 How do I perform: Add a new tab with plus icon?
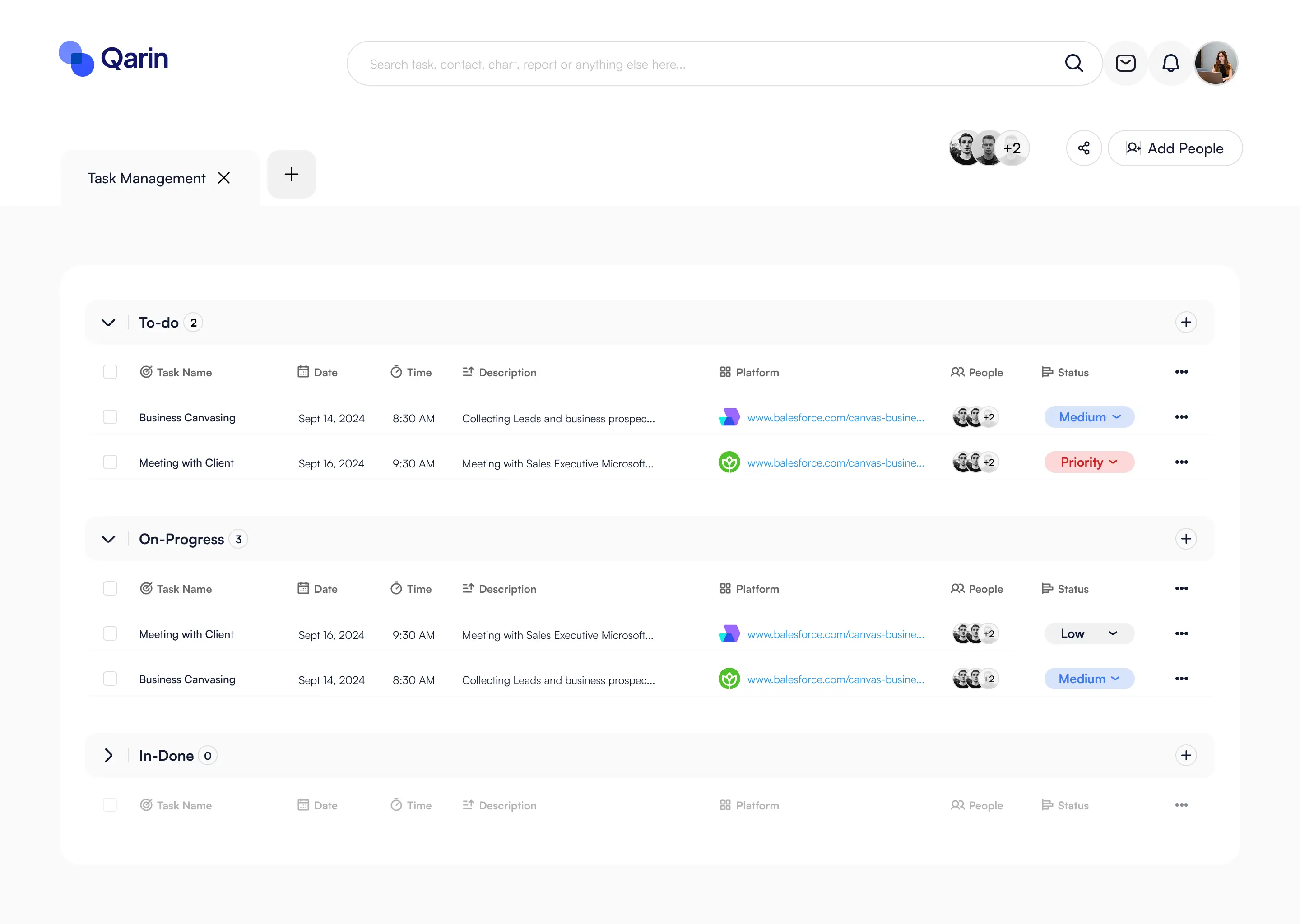point(292,174)
